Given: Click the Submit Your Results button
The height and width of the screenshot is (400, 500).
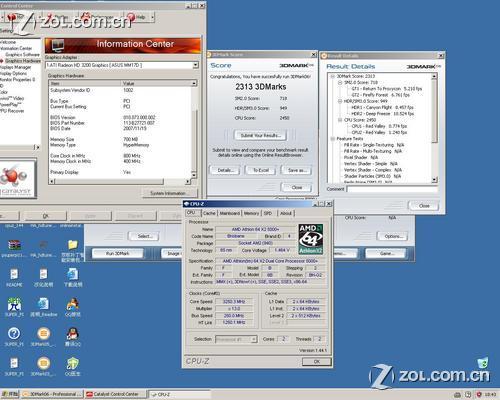Looking at the screenshot, I should (261, 136).
